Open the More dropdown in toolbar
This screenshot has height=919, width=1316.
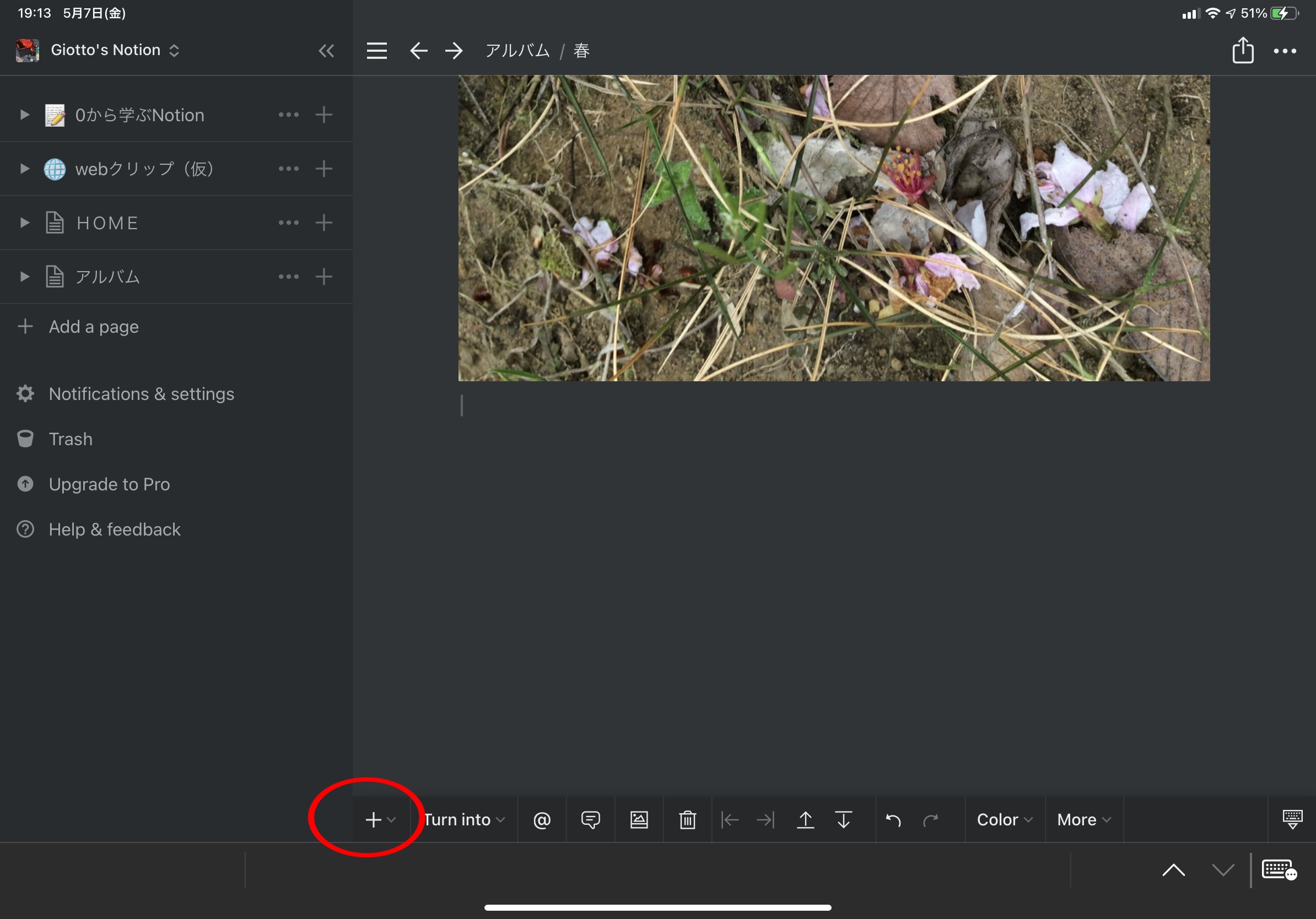point(1083,820)
